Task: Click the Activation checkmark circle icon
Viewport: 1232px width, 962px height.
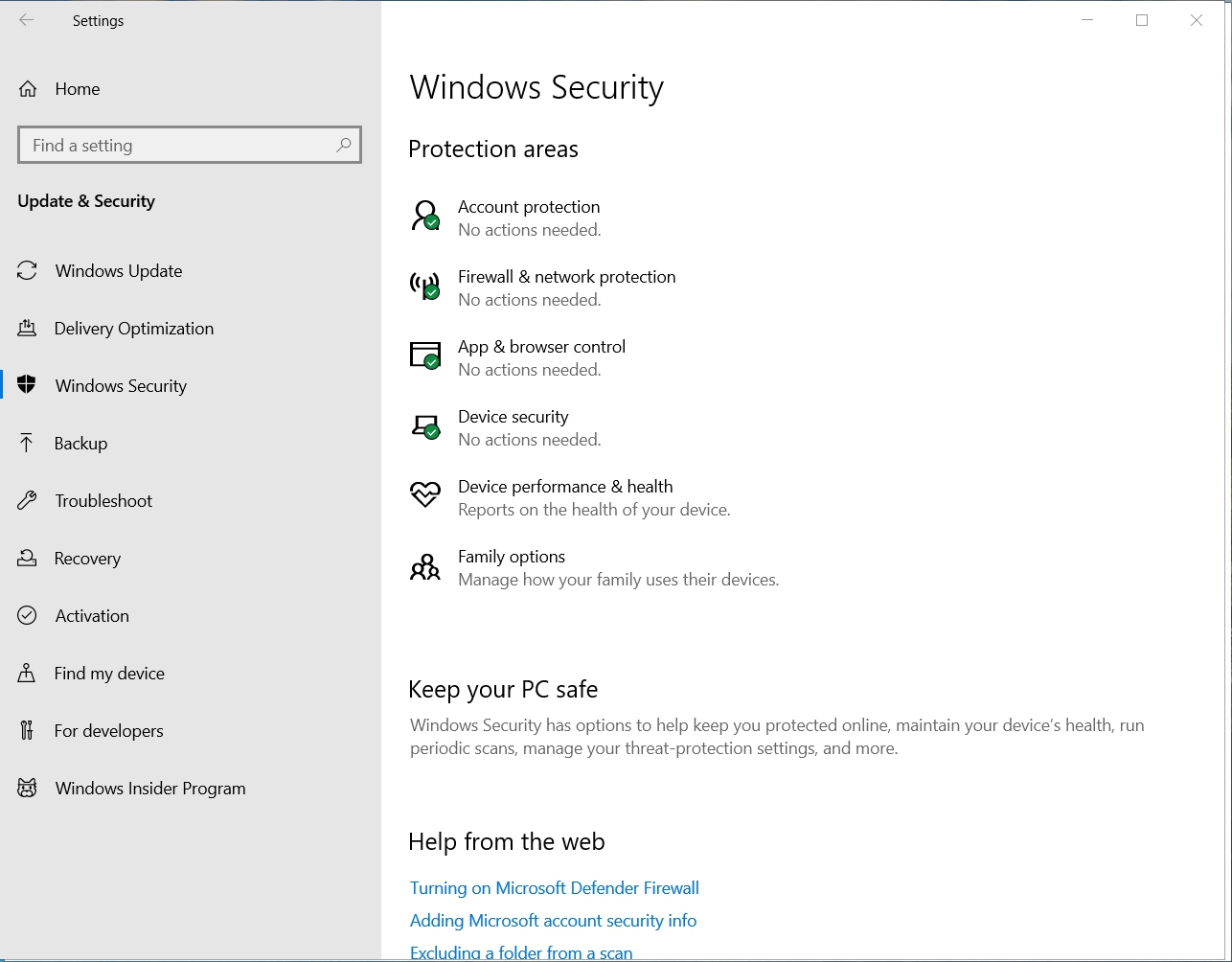Action: (27, 615)
